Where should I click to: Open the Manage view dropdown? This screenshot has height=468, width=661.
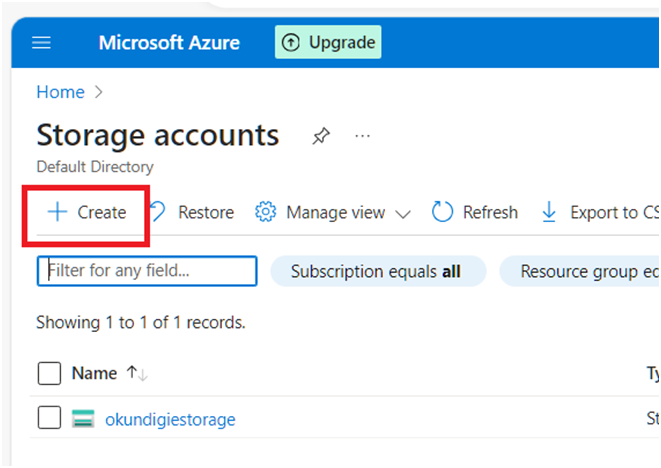pyautogui.click(x=333, y=212)
